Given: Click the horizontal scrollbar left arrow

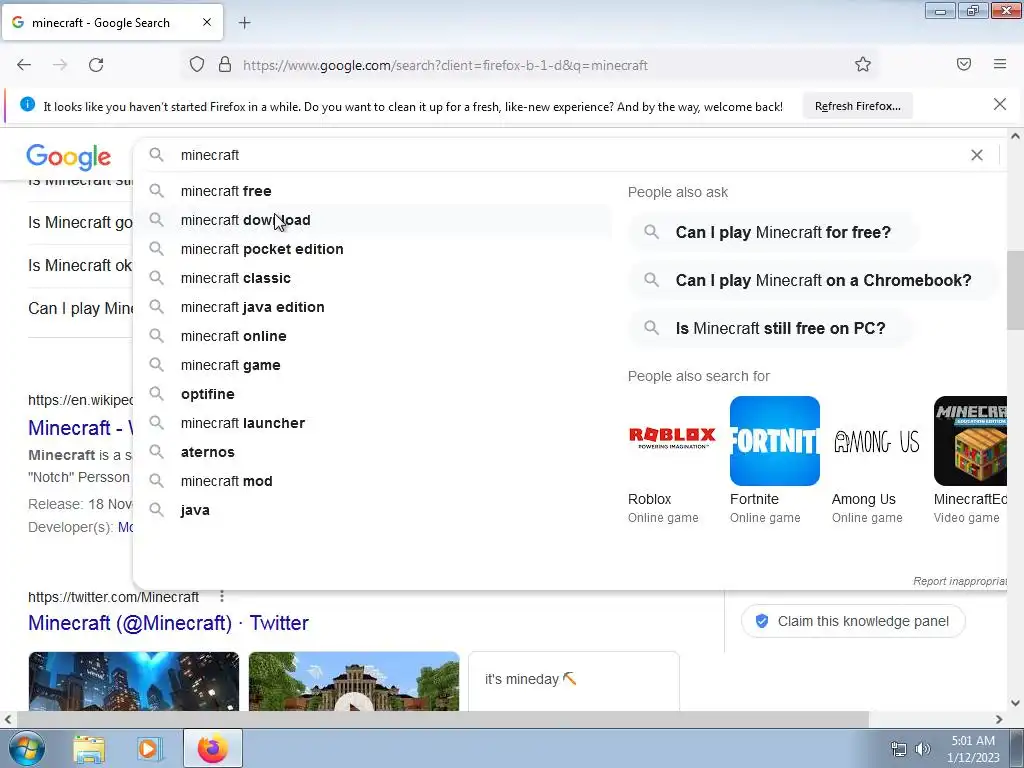Looking at the screenshot, I should [7, 719].
